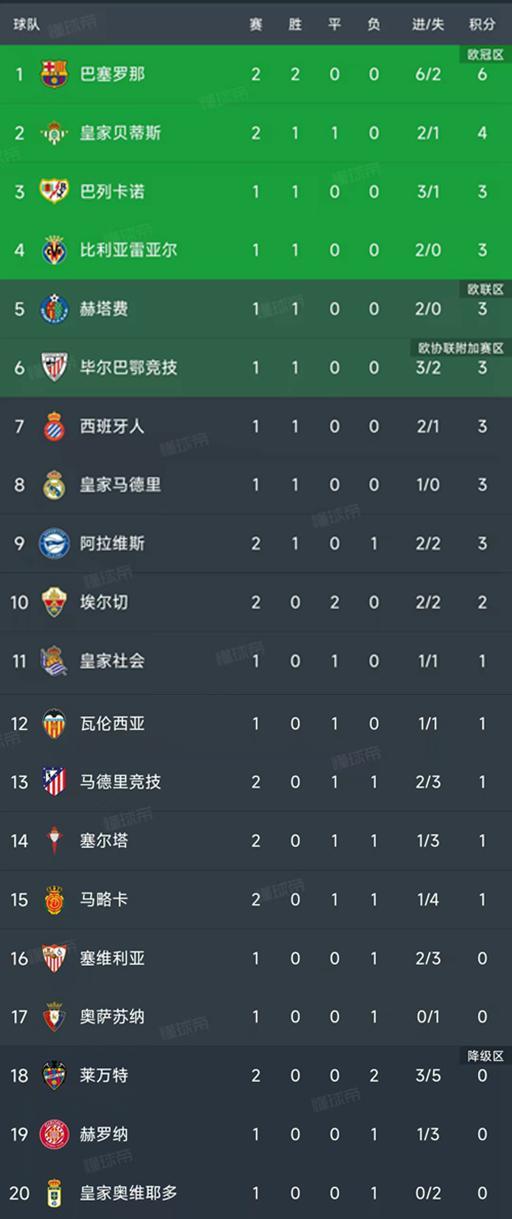This screenshot has width=512, height=1219.
Task: Click the 皇家奥维耶多 last-place row
Action: tap(256, 1193)
